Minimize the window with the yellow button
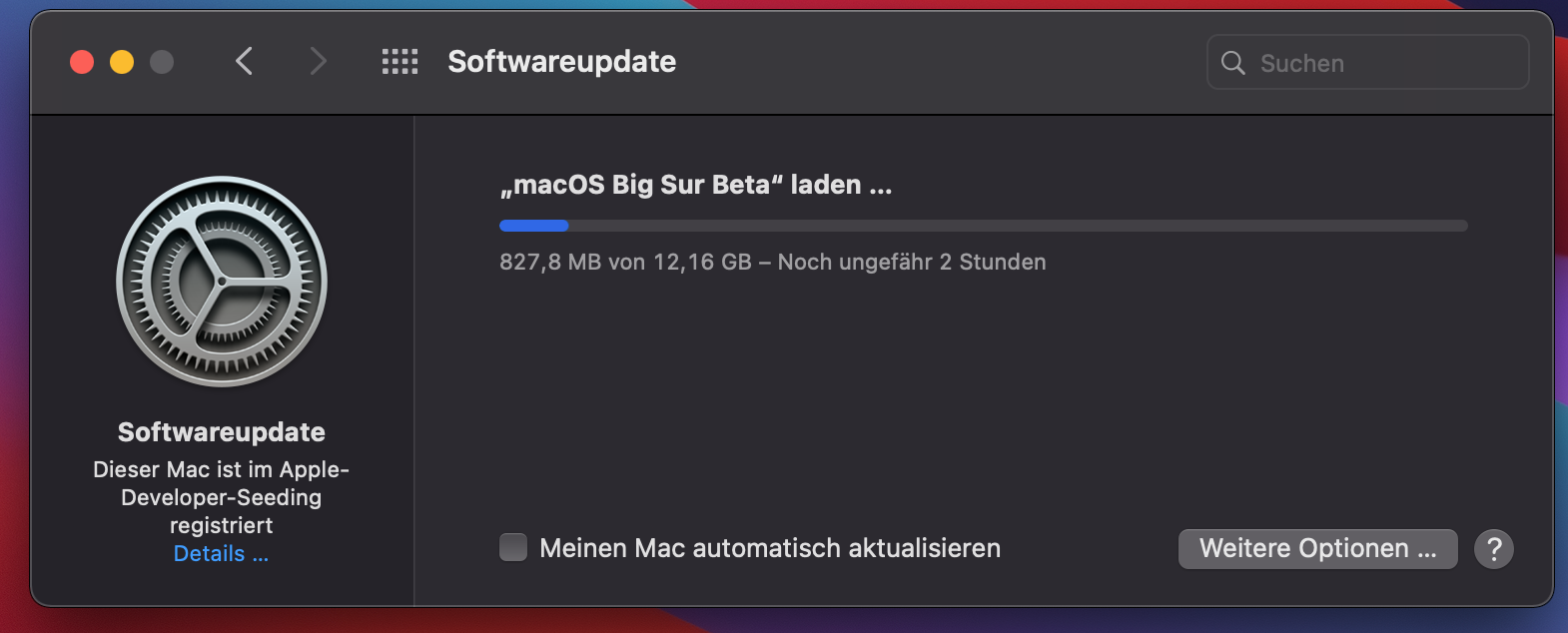This screenshot has height=633, width=1568. (x=122, y=62)
